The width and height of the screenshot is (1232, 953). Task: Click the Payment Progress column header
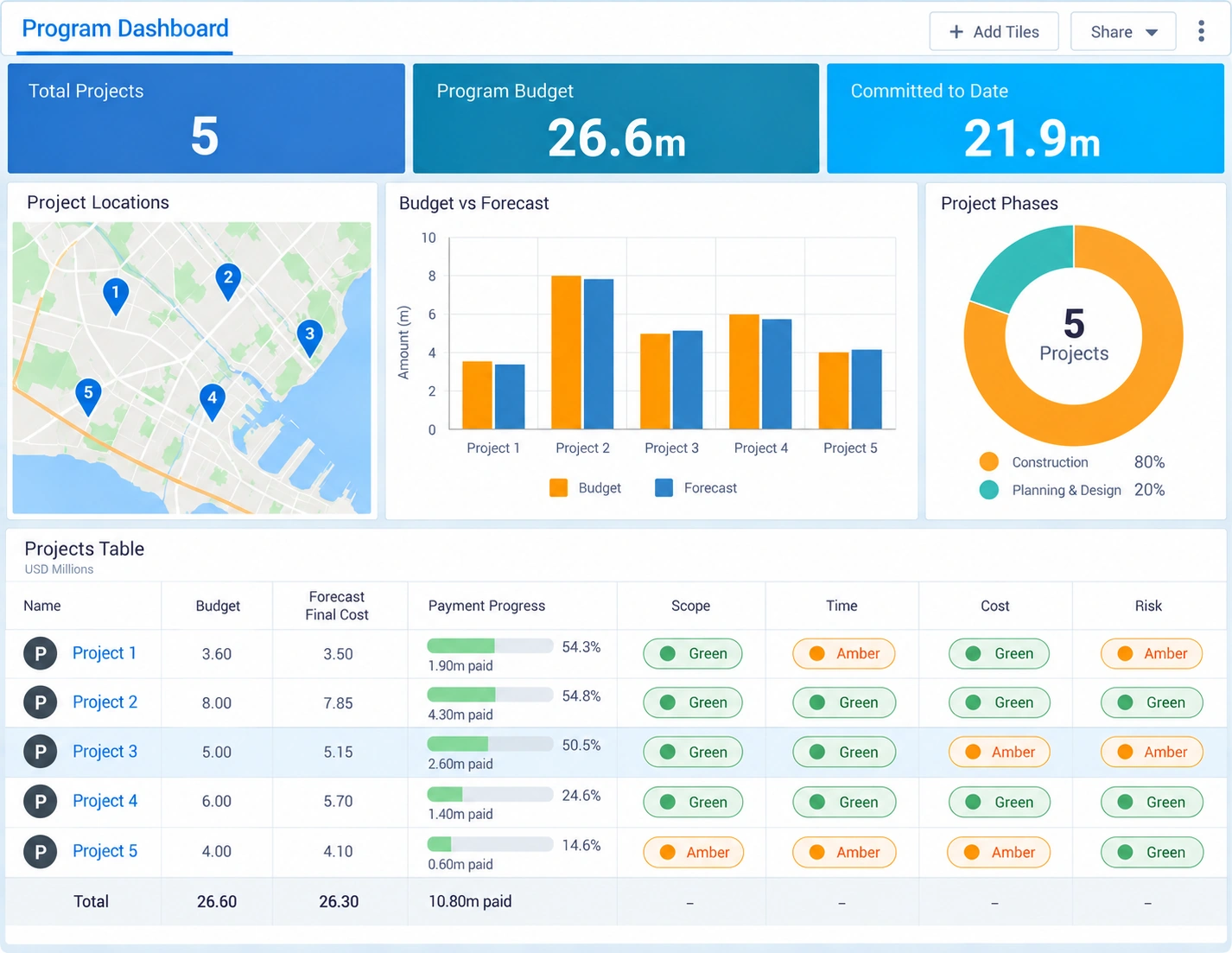(486, 606)
